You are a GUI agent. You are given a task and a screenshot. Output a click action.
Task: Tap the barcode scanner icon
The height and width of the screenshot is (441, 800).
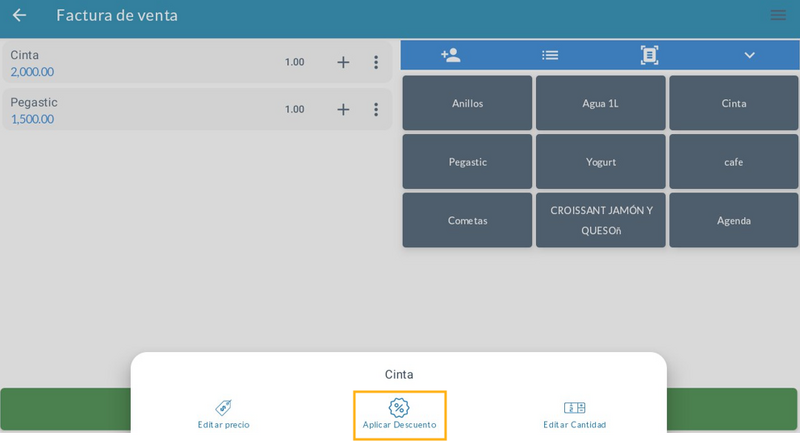649,56
